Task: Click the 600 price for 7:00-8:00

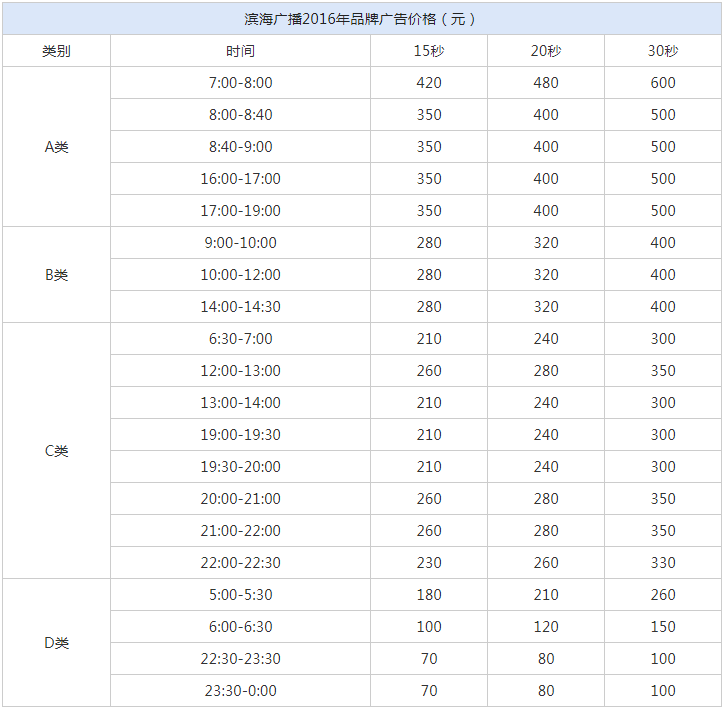Action: [x=663, y=83]
